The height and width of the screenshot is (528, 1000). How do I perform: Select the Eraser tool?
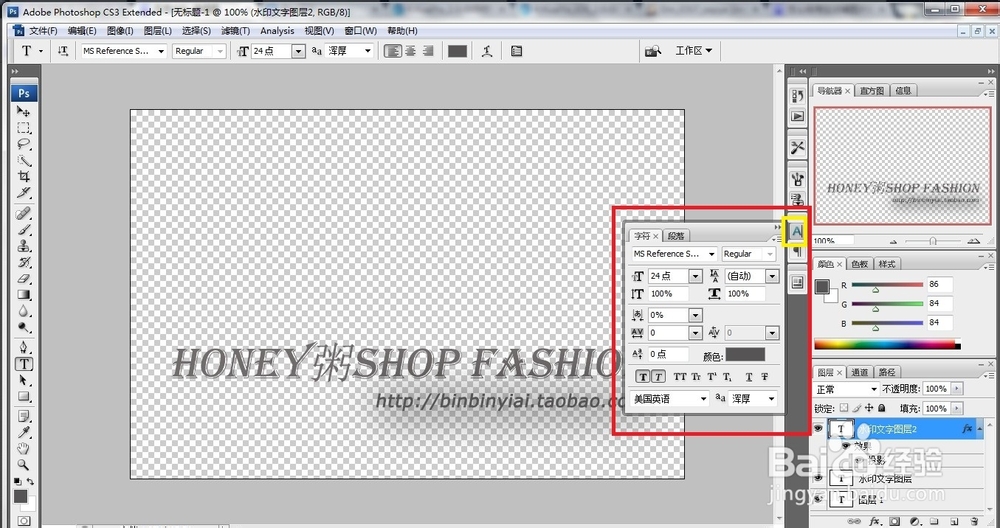click(24, 279)
